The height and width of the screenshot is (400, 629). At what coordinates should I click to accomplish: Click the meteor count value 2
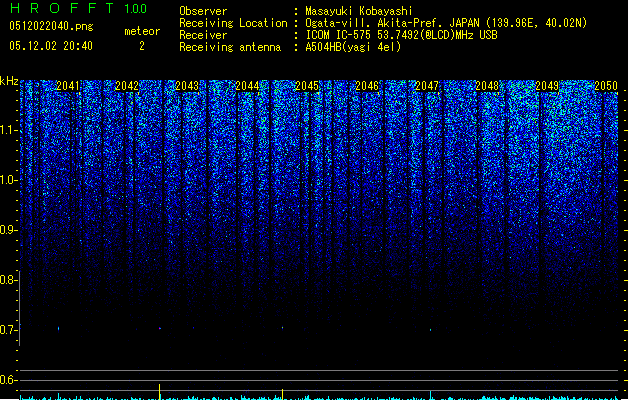pos(141,46)
